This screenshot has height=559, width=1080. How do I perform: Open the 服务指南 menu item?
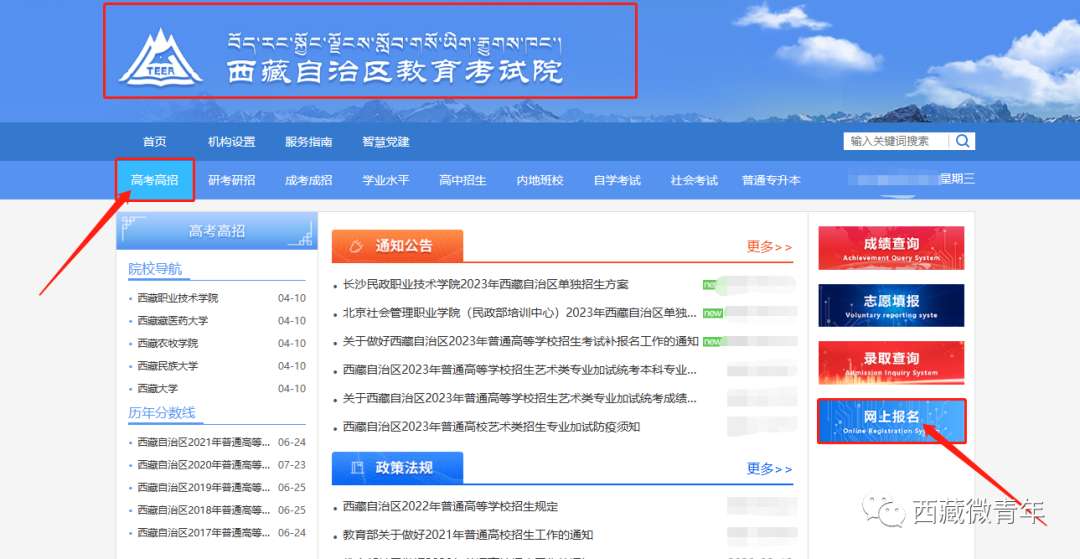click(x=308, y=142)
